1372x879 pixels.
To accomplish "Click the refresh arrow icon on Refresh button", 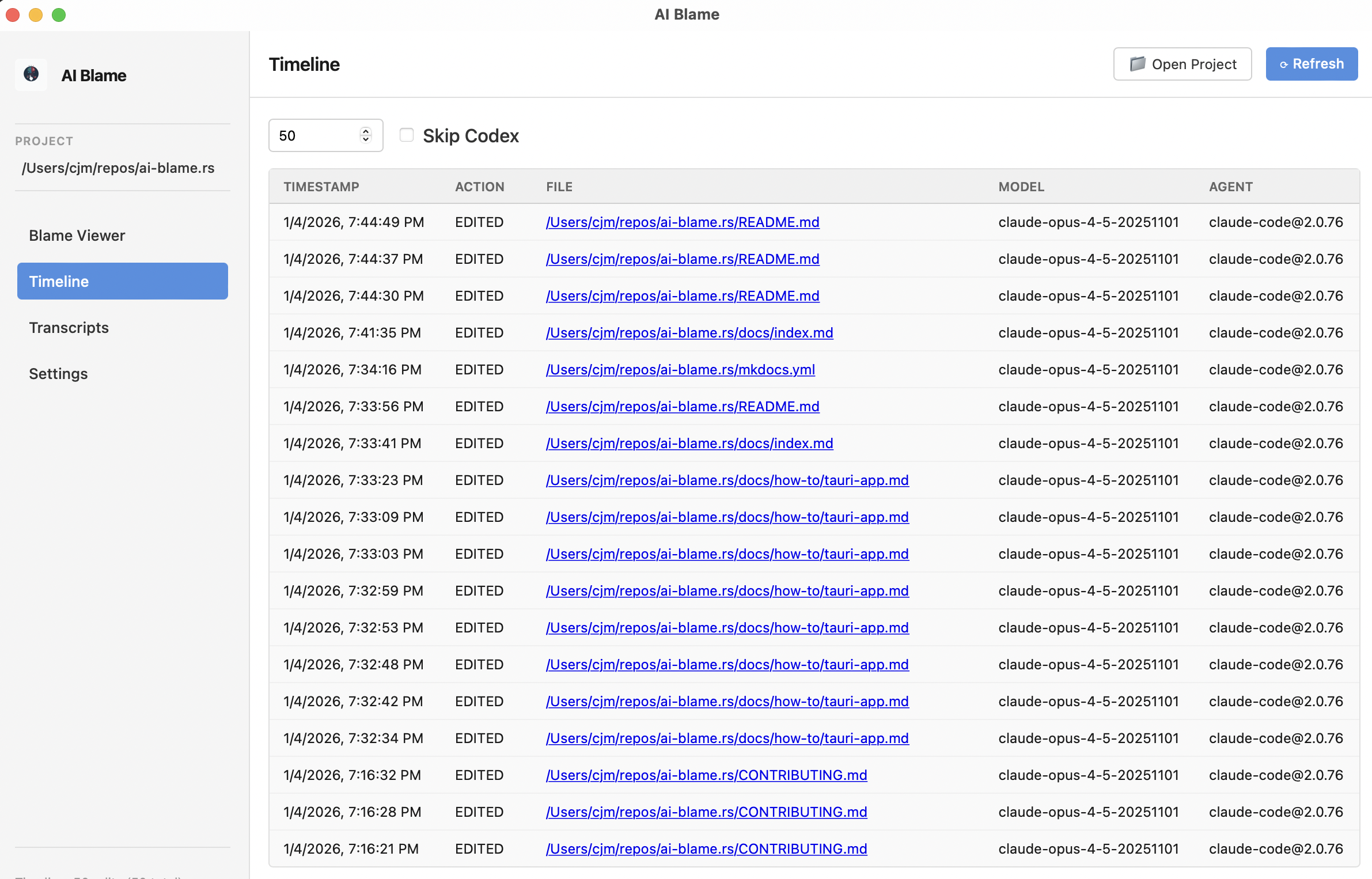I will point(1284,64).
